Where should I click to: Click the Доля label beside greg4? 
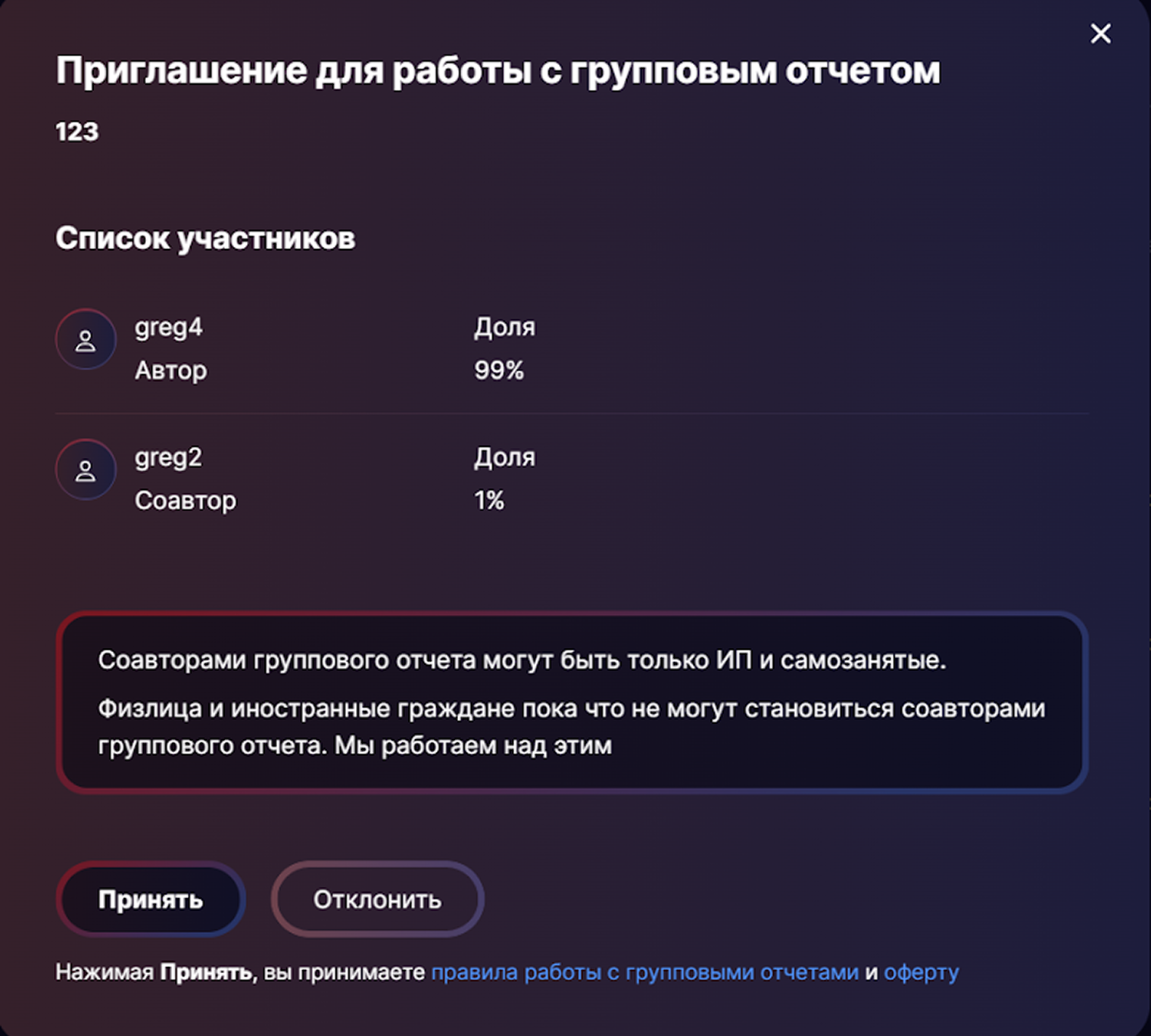pos(504,327)
